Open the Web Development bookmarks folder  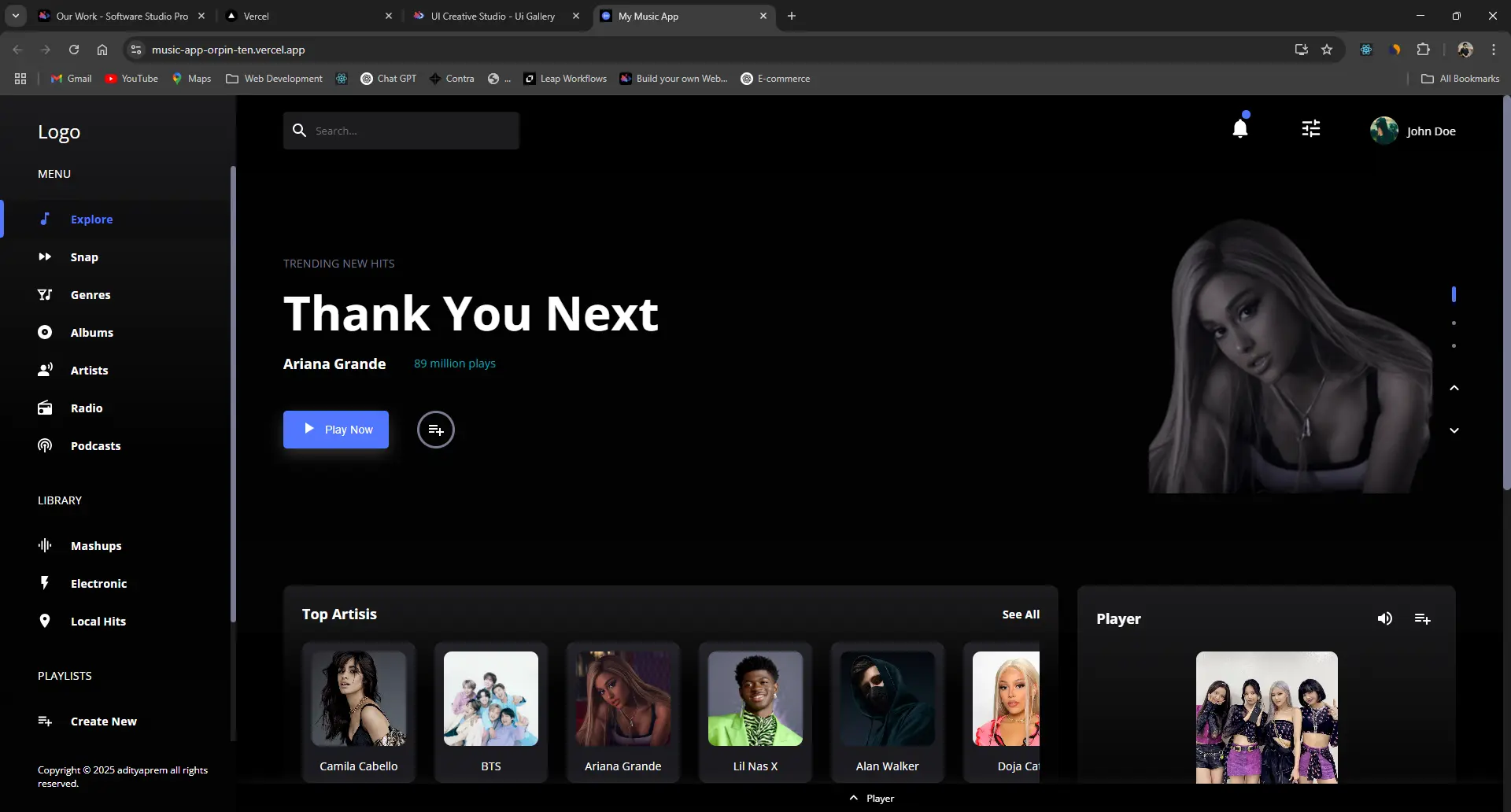tap(274, 79)
